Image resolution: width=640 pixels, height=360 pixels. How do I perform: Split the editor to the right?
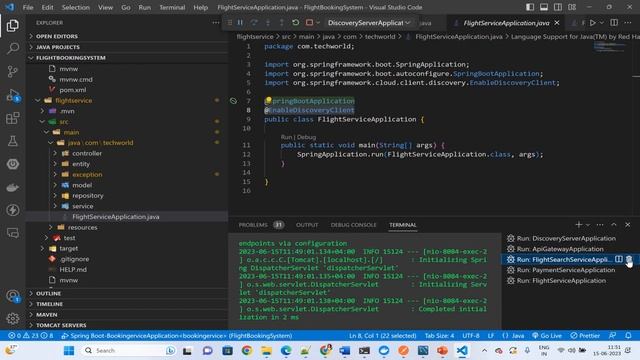tap(614, 23)
